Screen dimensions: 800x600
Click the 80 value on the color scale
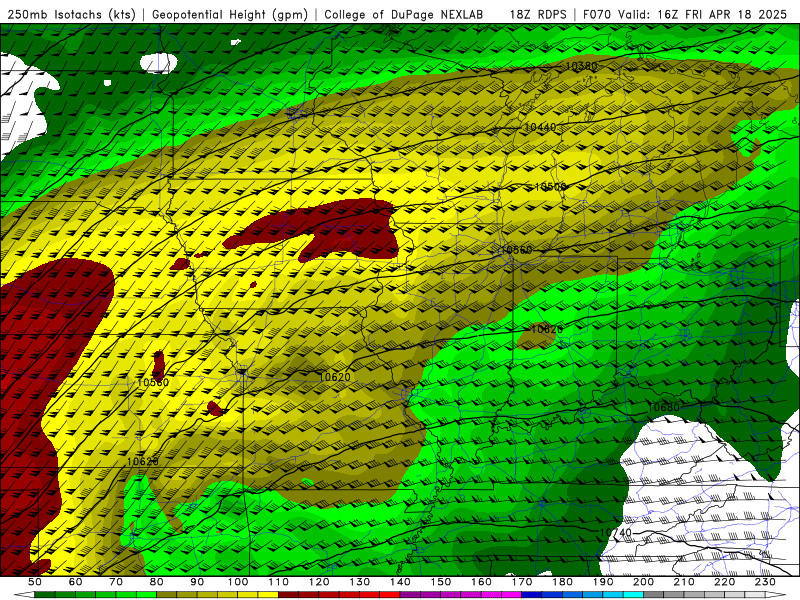tap(157, 582)
